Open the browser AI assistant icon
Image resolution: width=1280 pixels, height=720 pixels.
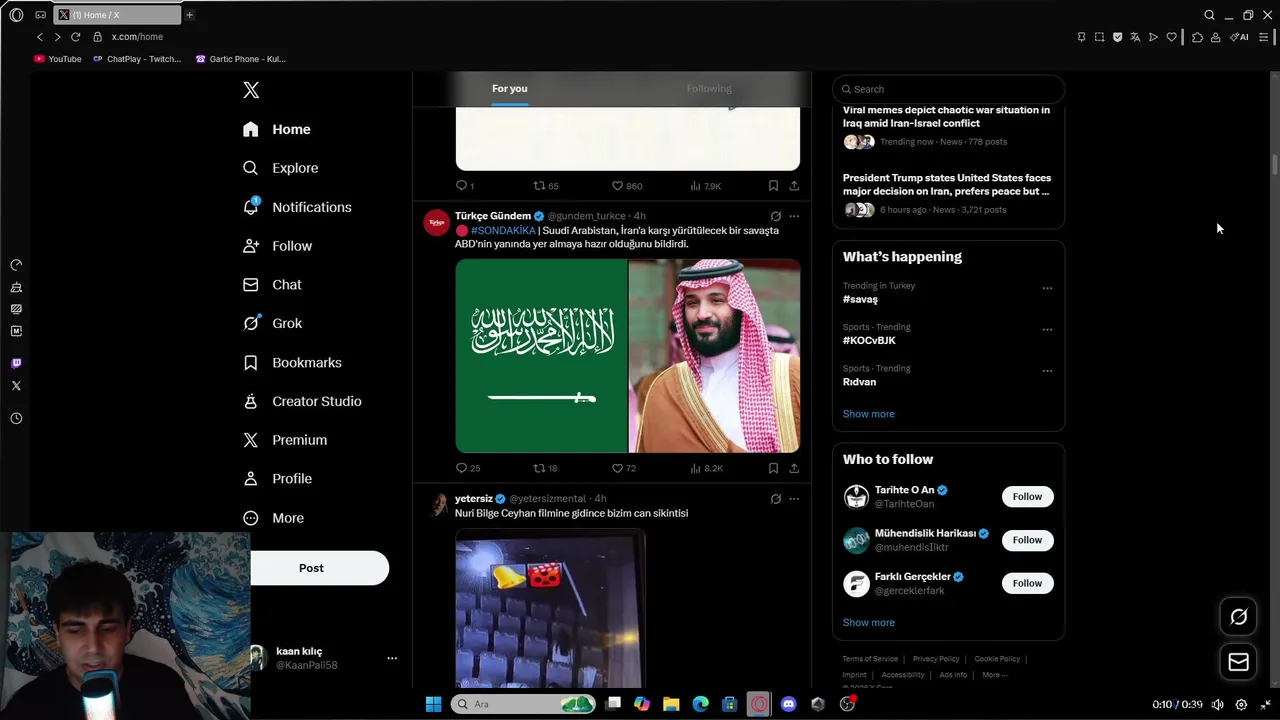tap(1239, 37)
